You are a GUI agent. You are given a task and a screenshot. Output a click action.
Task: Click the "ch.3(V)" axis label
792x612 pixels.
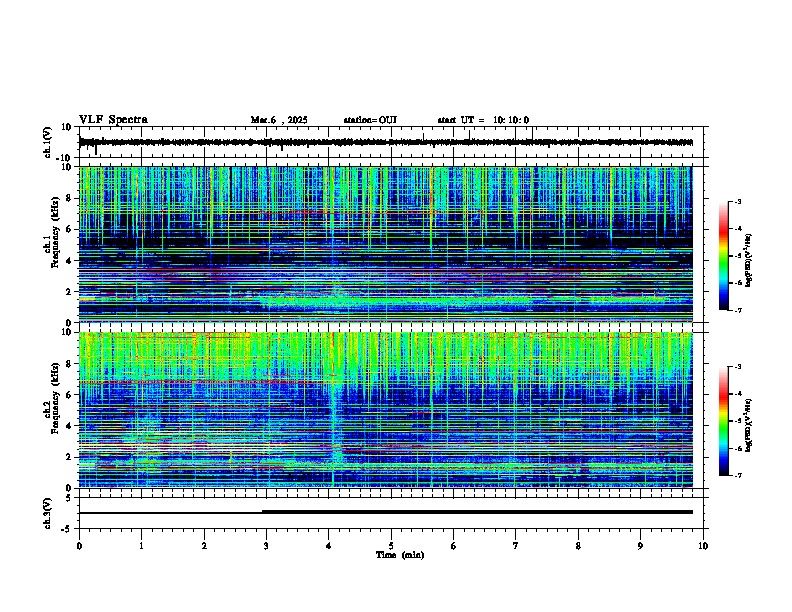pos(48,514)
